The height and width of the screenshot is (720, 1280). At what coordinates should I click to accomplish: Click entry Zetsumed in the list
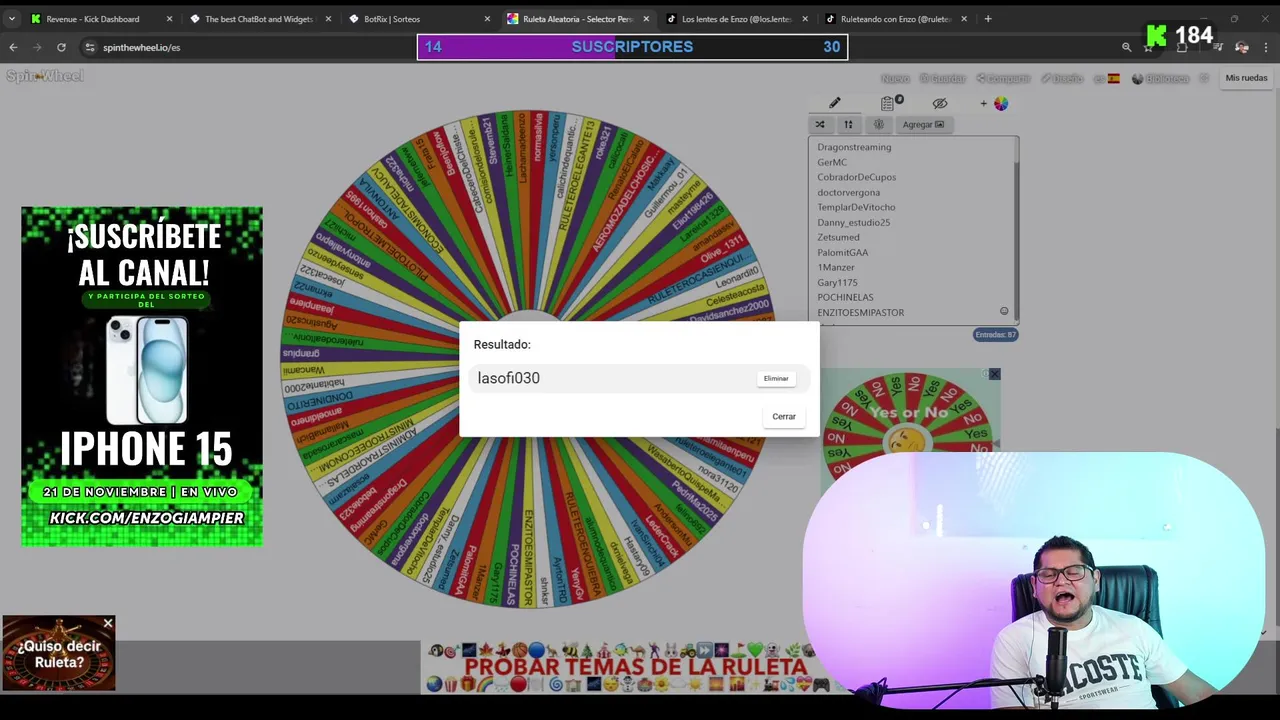pyautogui.click(x=838, y=237)
